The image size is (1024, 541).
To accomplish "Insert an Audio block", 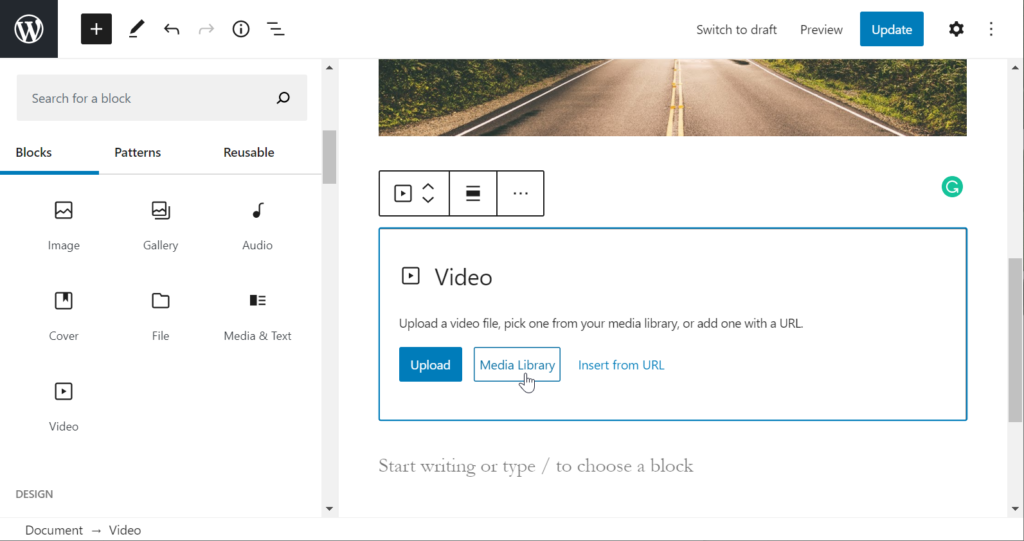I will pyautogui.click(x=257, y=225).
